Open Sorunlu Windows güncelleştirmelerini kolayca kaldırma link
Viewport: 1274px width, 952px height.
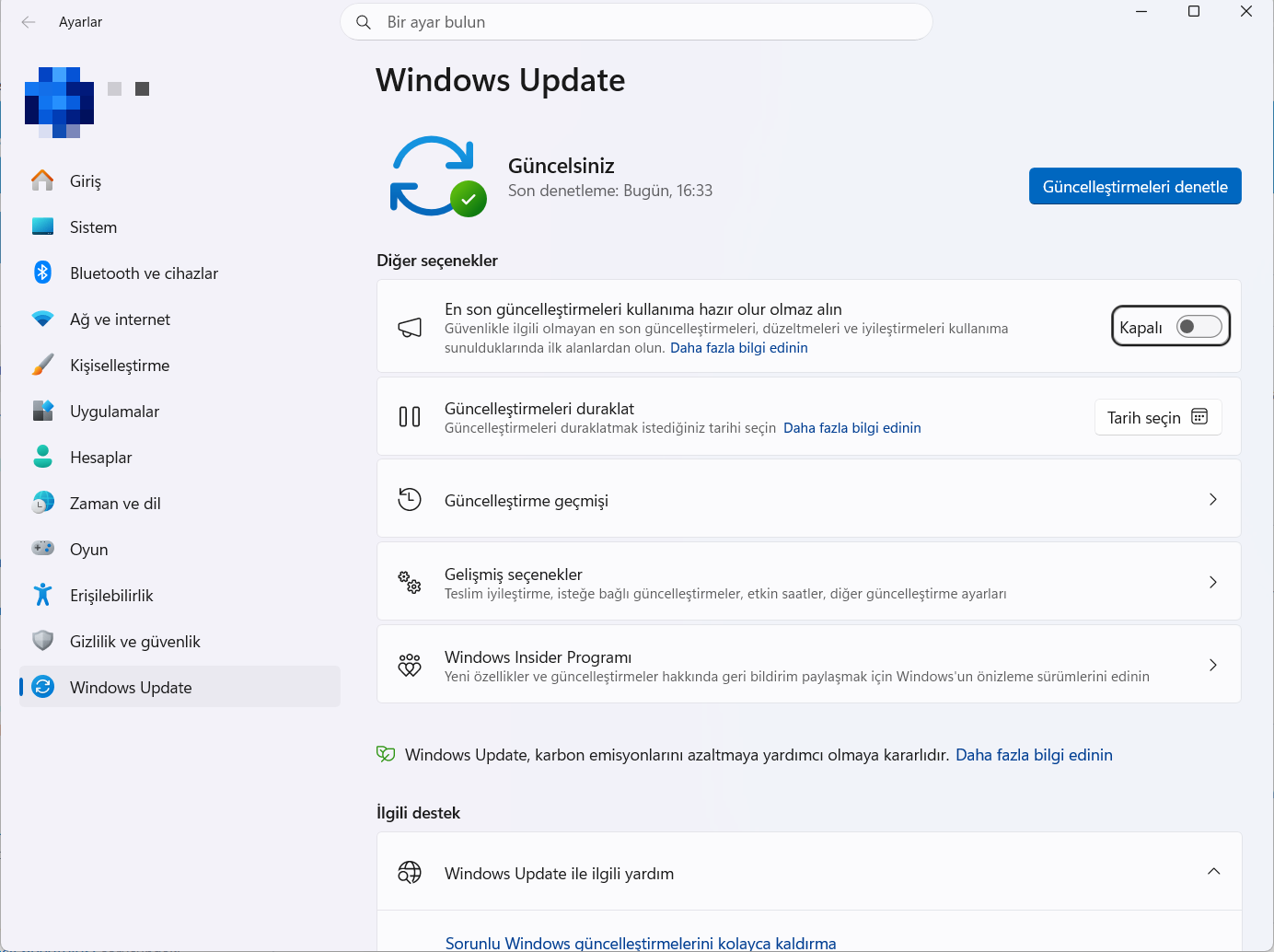click(641, 943)
